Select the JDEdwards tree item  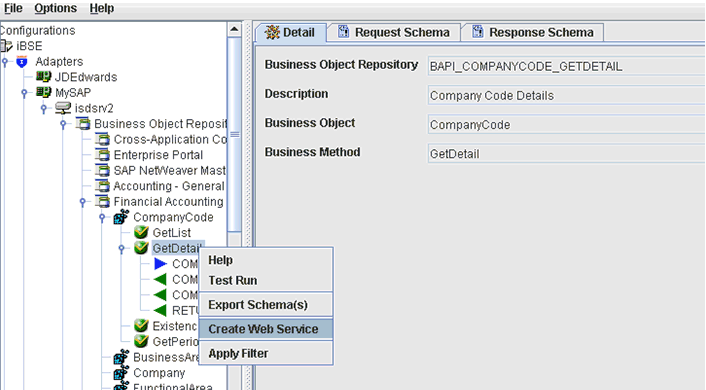pos(86,77)
